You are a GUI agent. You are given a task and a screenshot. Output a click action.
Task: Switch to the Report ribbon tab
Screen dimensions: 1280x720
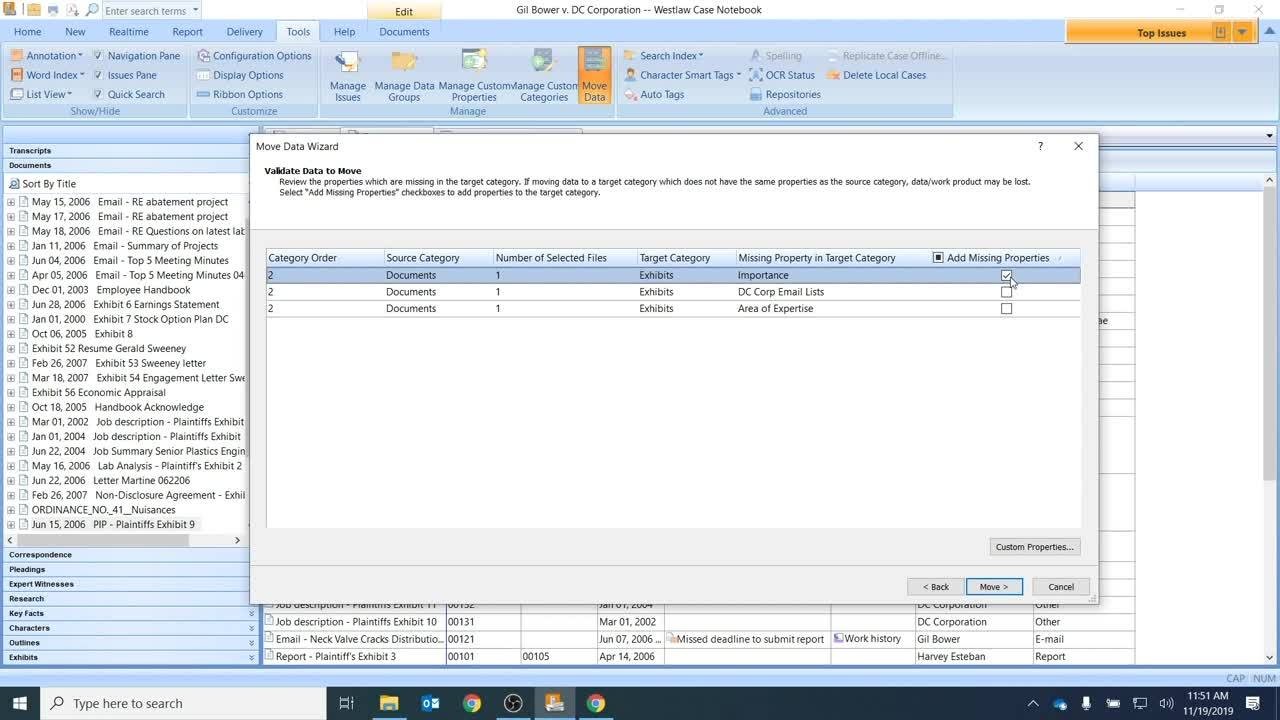tap(187, 32)
